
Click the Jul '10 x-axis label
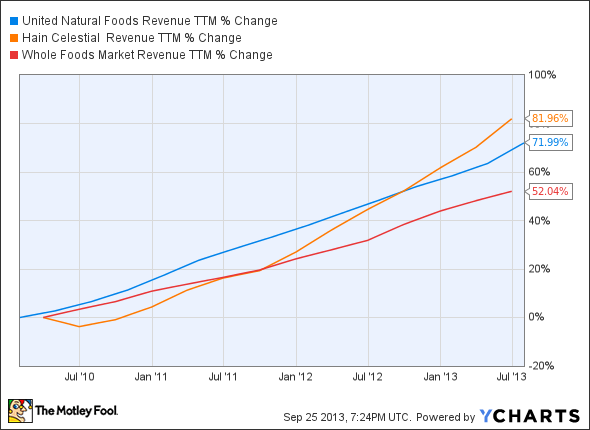79,377
